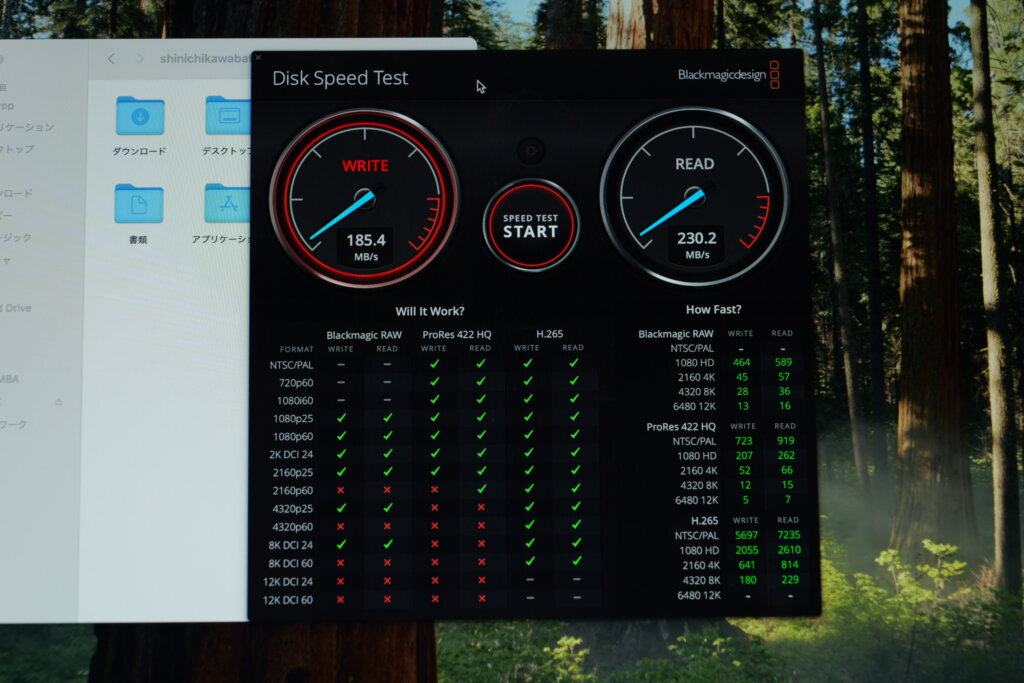Select the 2160p60 format row label

tap(293, 490)
